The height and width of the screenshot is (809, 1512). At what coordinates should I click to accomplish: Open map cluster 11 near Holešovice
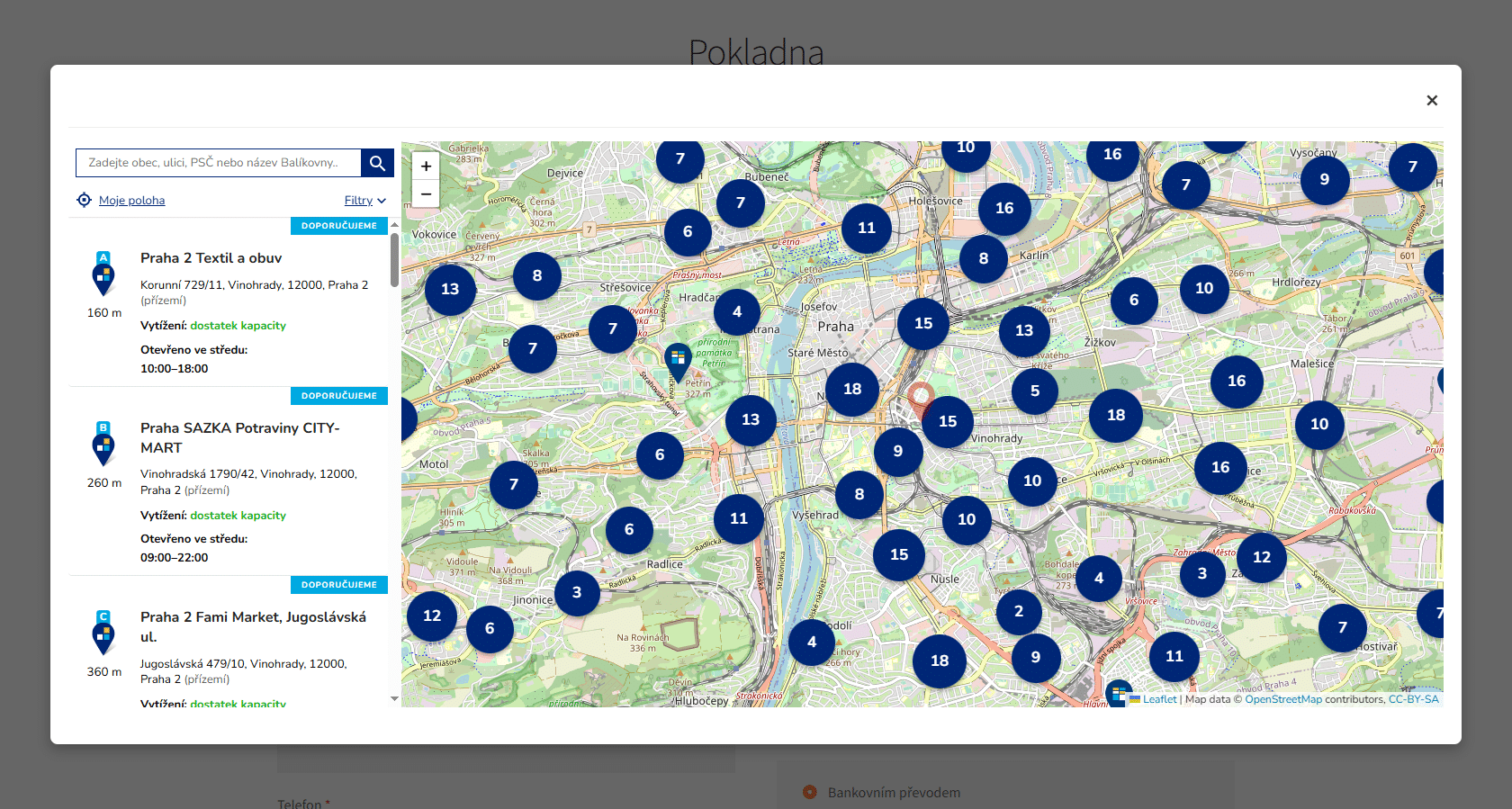tap(867, 228)
